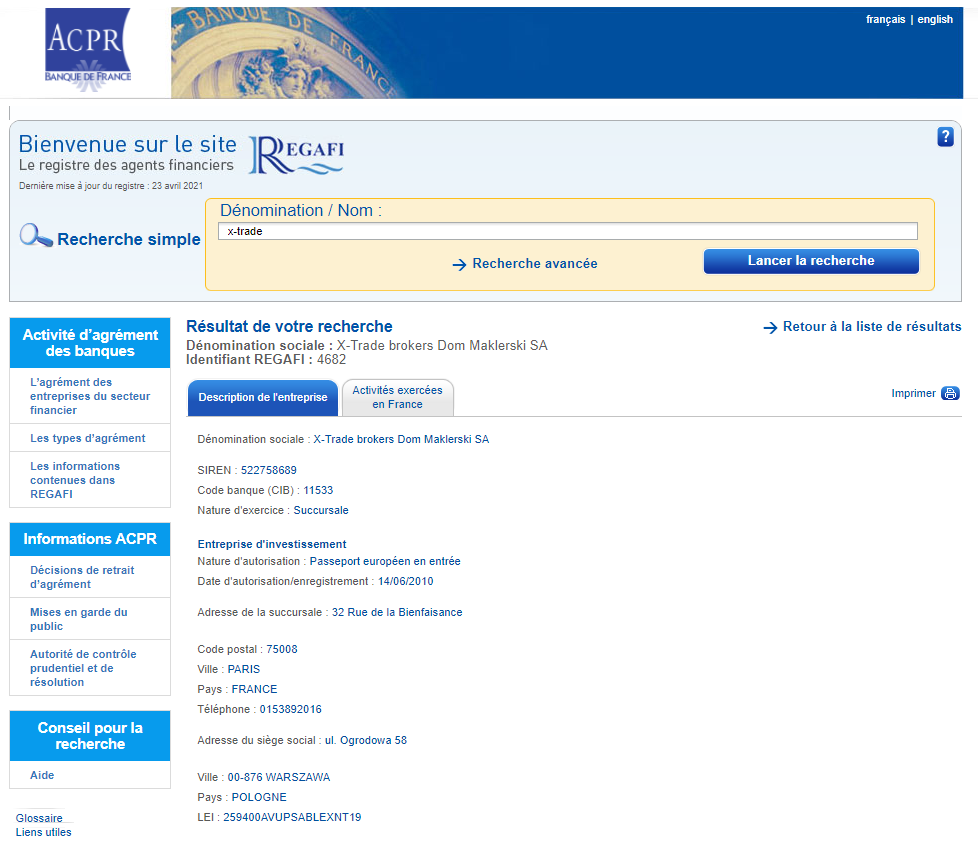Click Pays value FRANCE
978x860 pixels.
coord(254,689)
